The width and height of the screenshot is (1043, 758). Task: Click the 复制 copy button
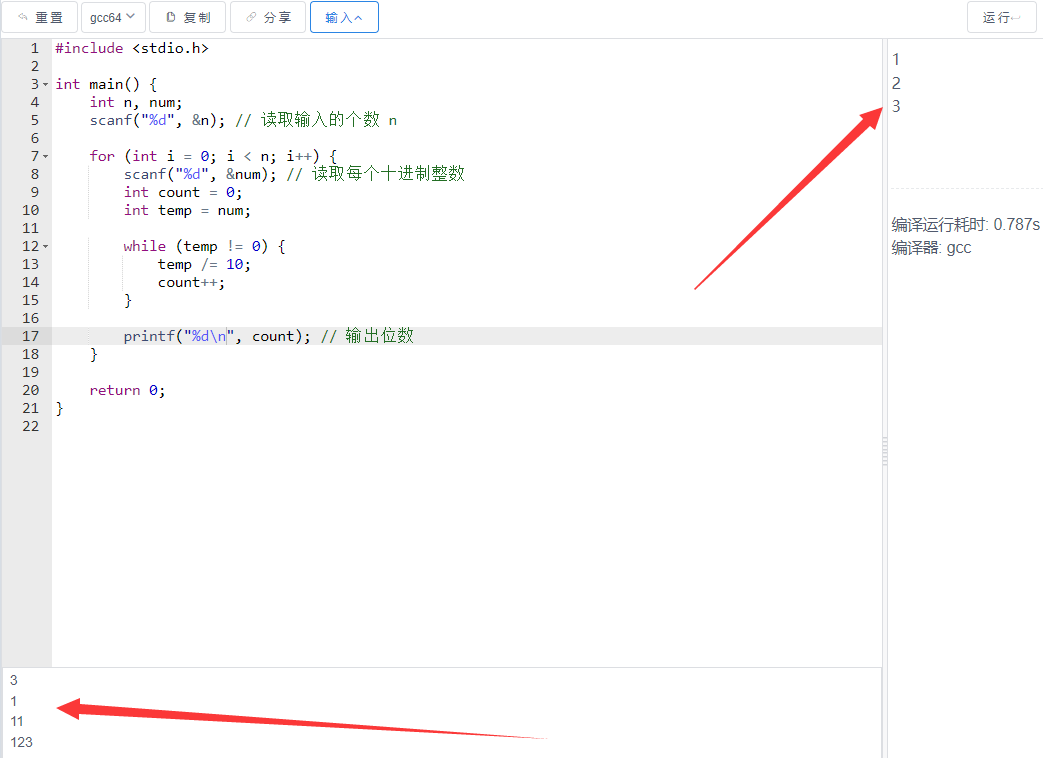pos(188,17)
